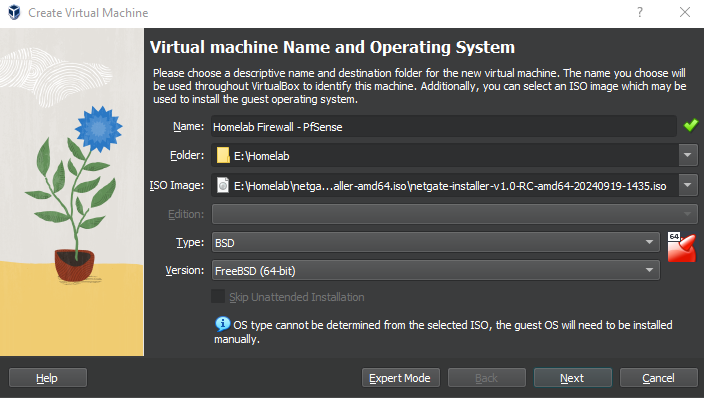Click the Next button
The width and height of the screenshot is (704, 398).
click(x=572, y=378)
